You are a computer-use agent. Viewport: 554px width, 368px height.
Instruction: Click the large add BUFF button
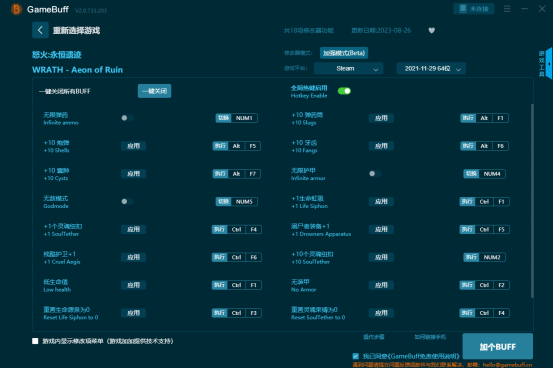pyautogui.click(x=497, y=346)
